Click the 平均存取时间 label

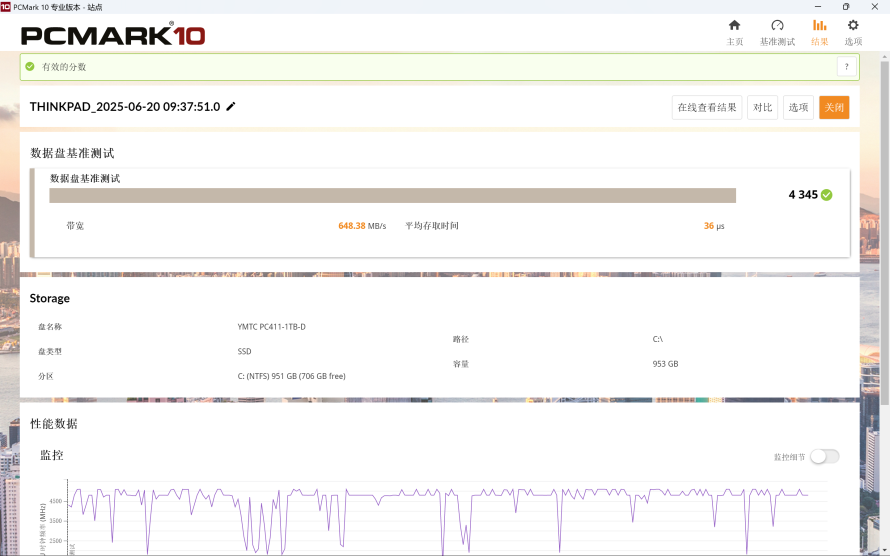(432, 226)
